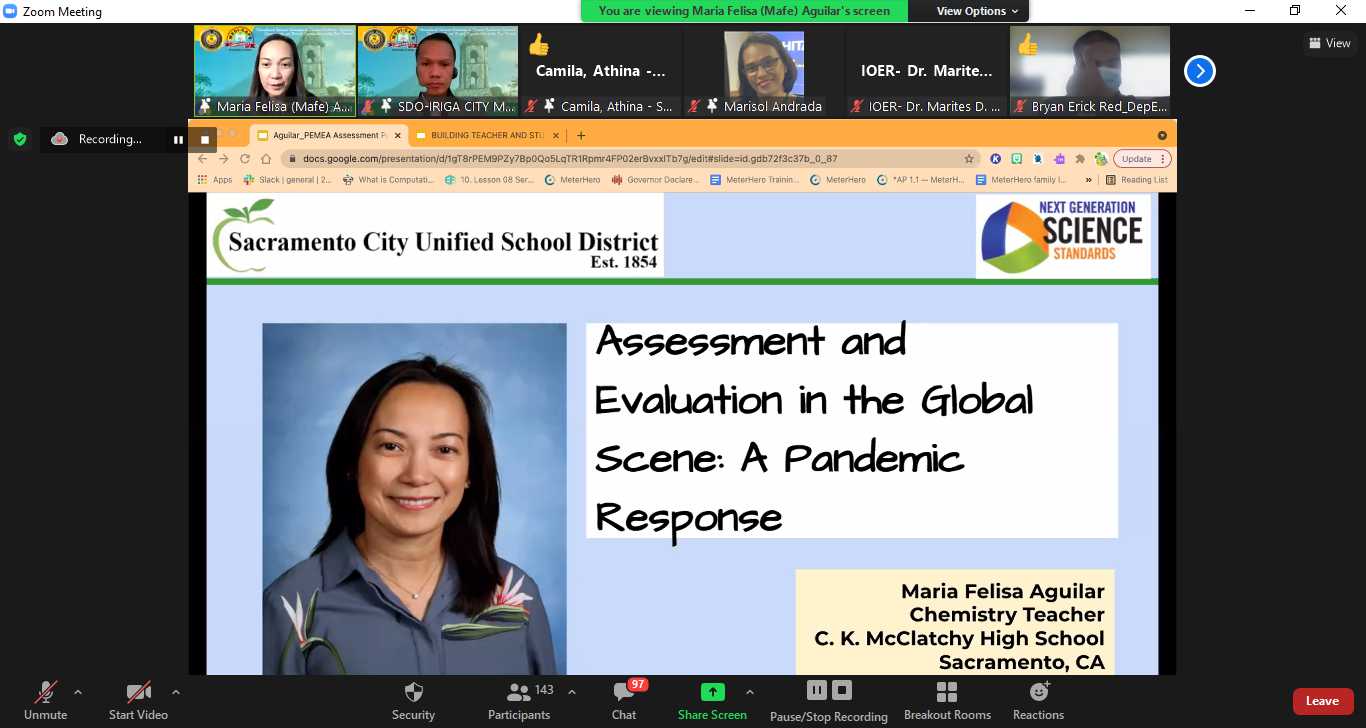Image resolution: width=1366 pixels, height=728 pixels.
Task: Expand video options arrow beside Start Video
Action: coord(176,692)
